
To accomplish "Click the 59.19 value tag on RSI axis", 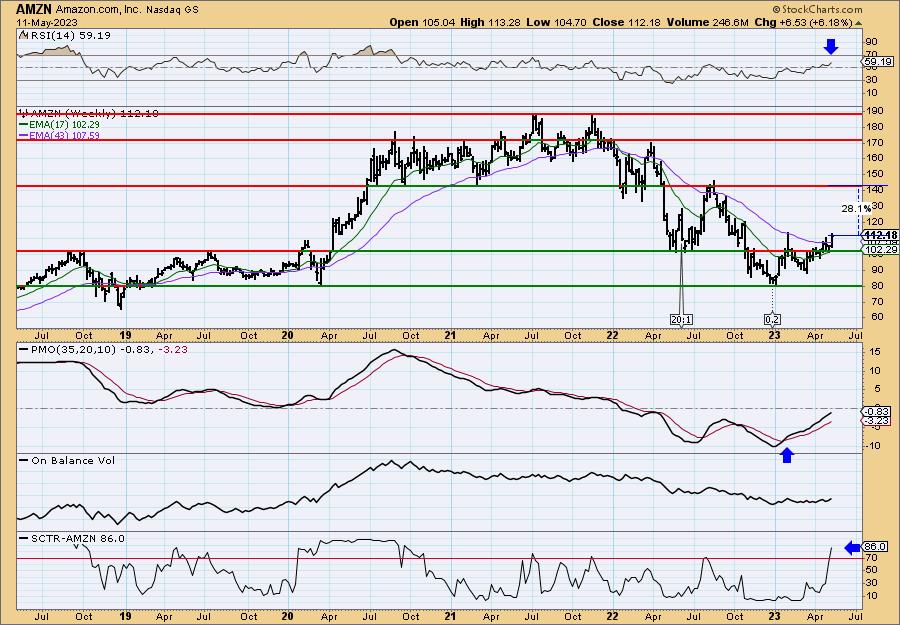I will tap(877, 61).
